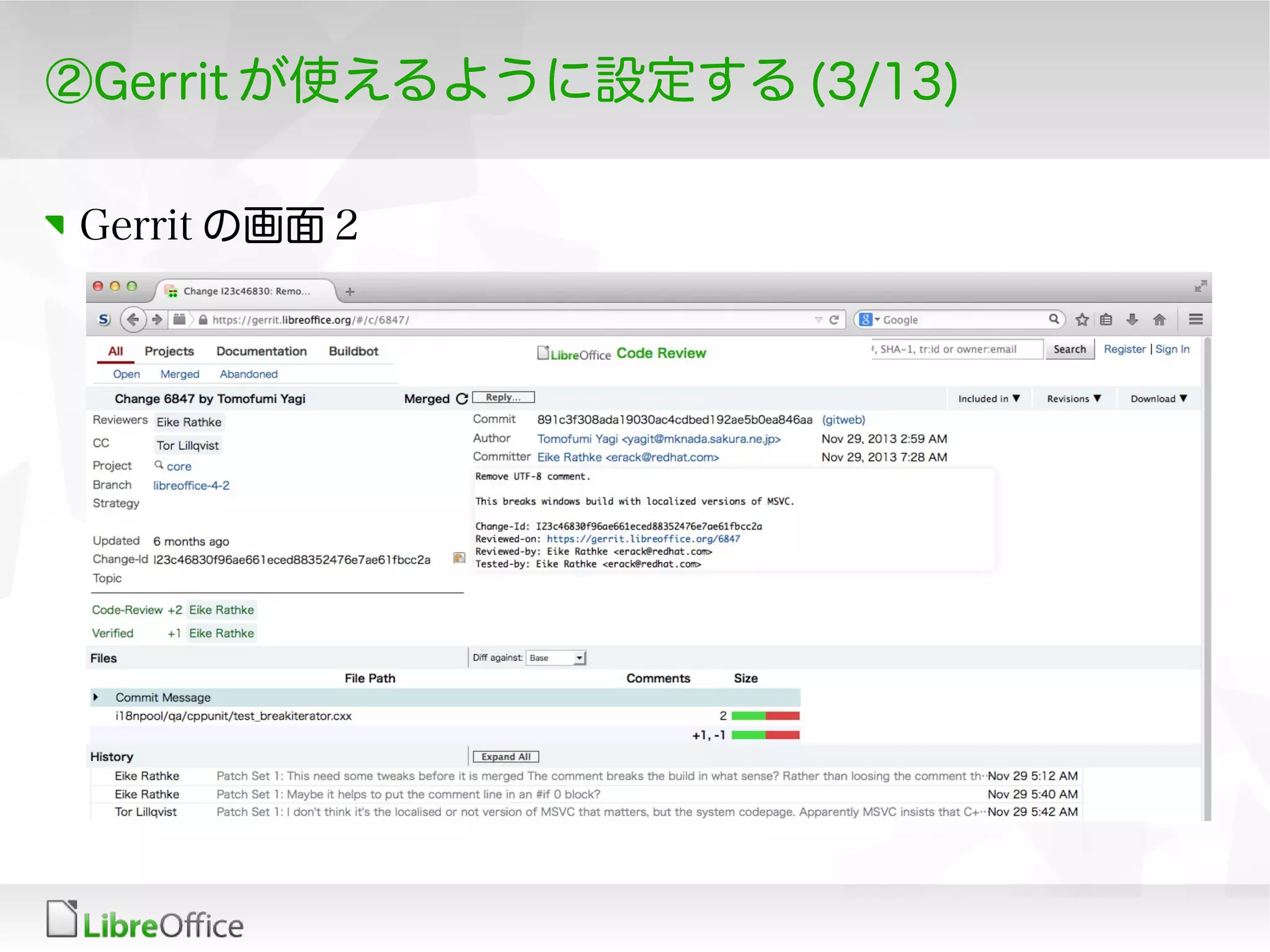Click the site identity folder icon in address bar
Viewport: 1270px width, 952px height.
point(179,319)
